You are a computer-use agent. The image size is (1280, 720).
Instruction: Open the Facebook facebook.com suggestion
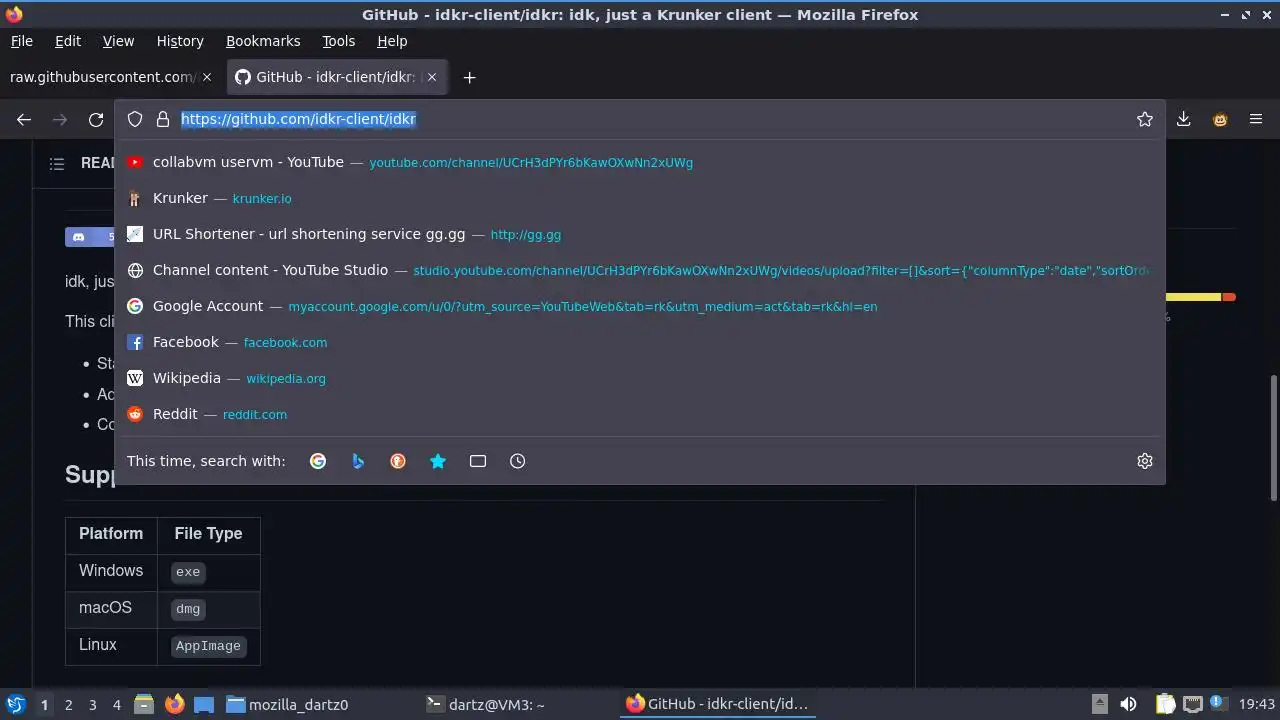coord(640,342)
